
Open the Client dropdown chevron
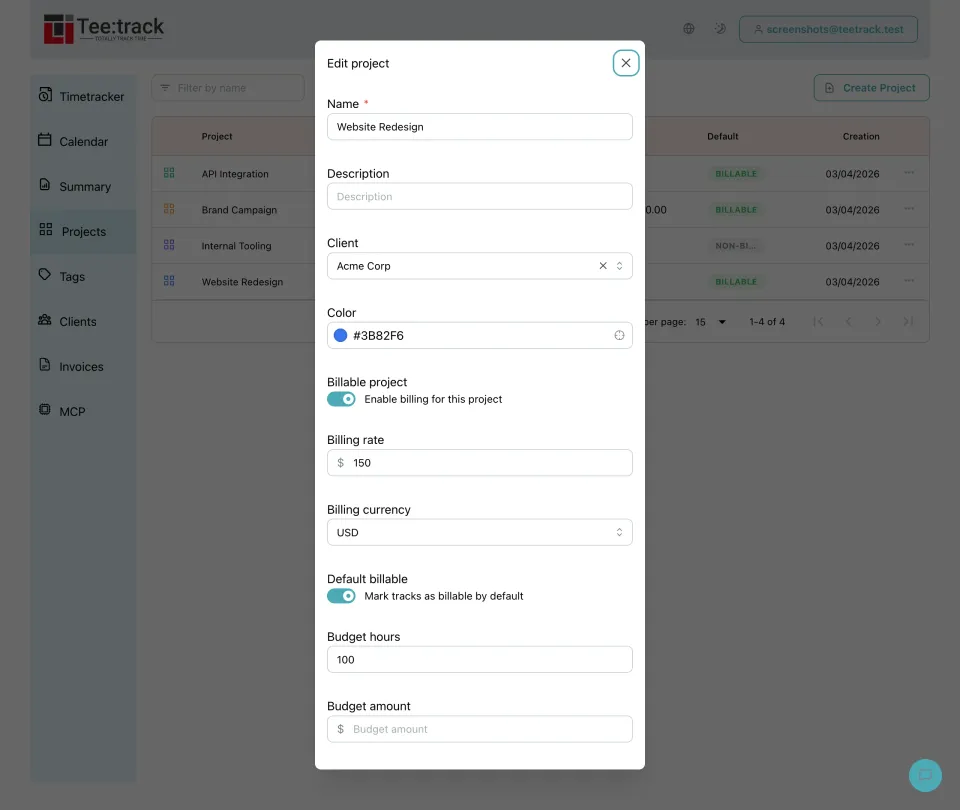click(x=620, y=266)
